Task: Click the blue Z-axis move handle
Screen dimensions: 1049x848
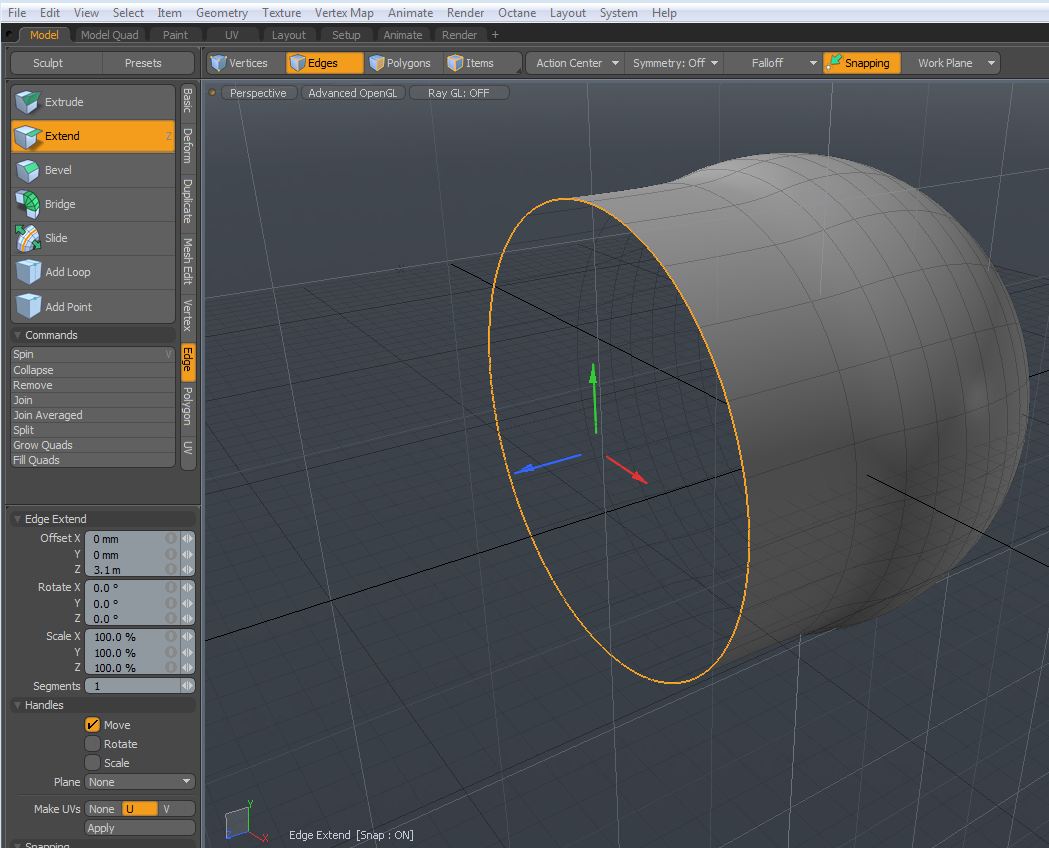Action: (547, 464)
